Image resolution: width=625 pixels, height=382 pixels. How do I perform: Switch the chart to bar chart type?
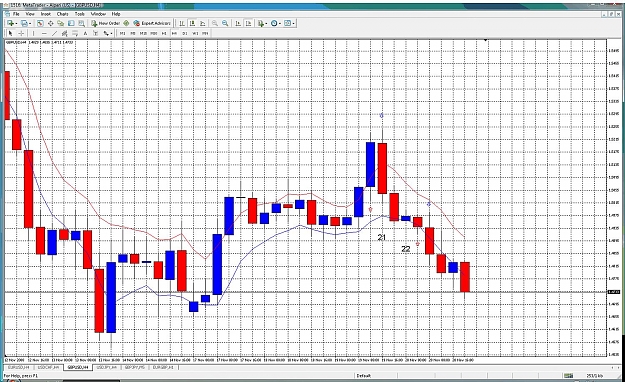tap(182, 23)
